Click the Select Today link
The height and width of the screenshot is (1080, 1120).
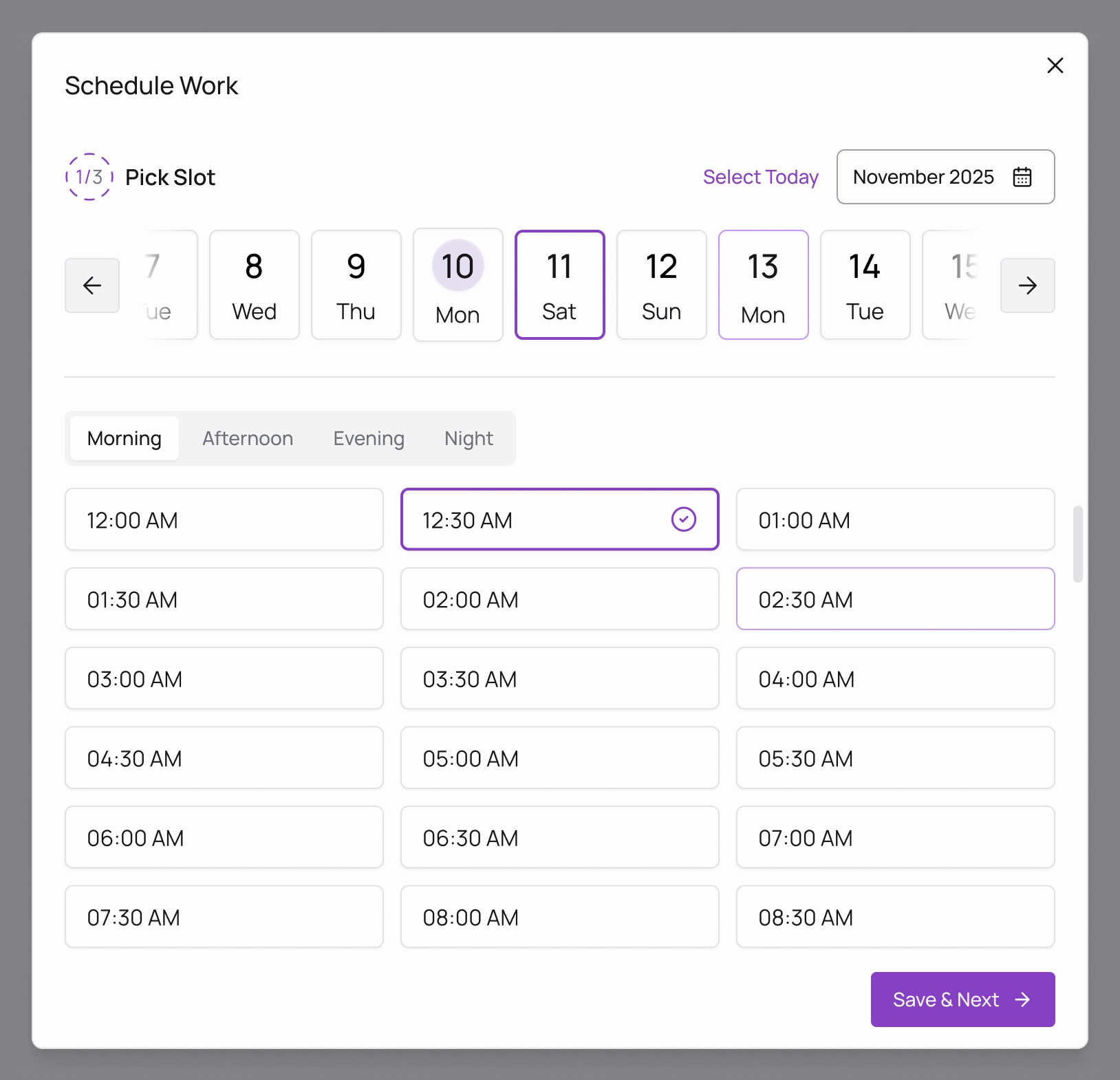click(x=760, y=177)
